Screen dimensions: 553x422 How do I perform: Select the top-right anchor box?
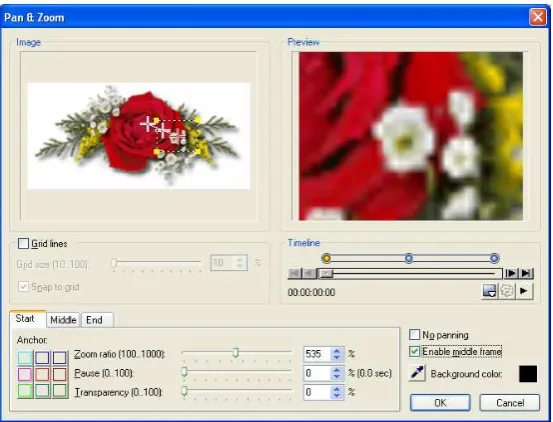[60, 358]
